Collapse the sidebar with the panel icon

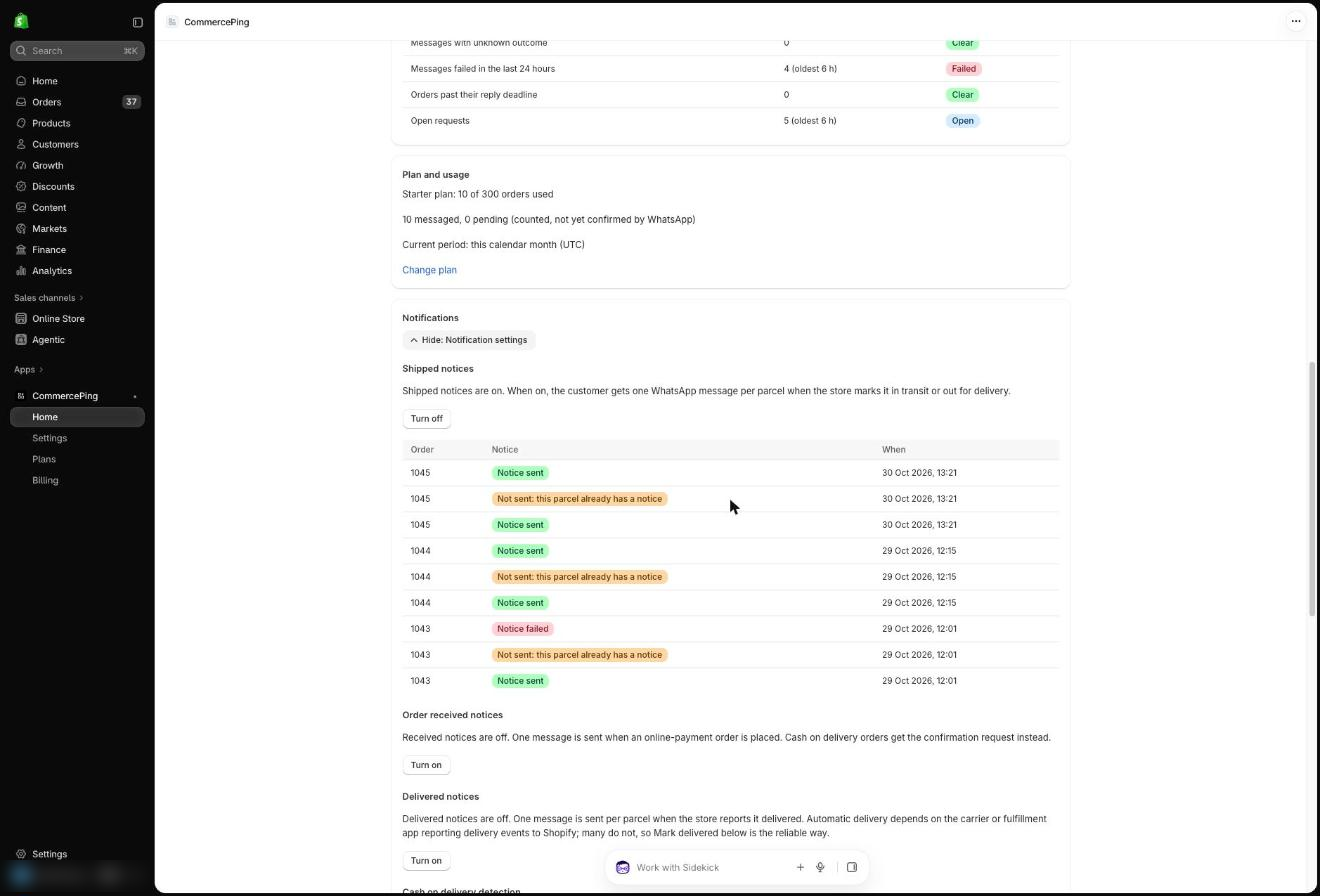(138, 22)
